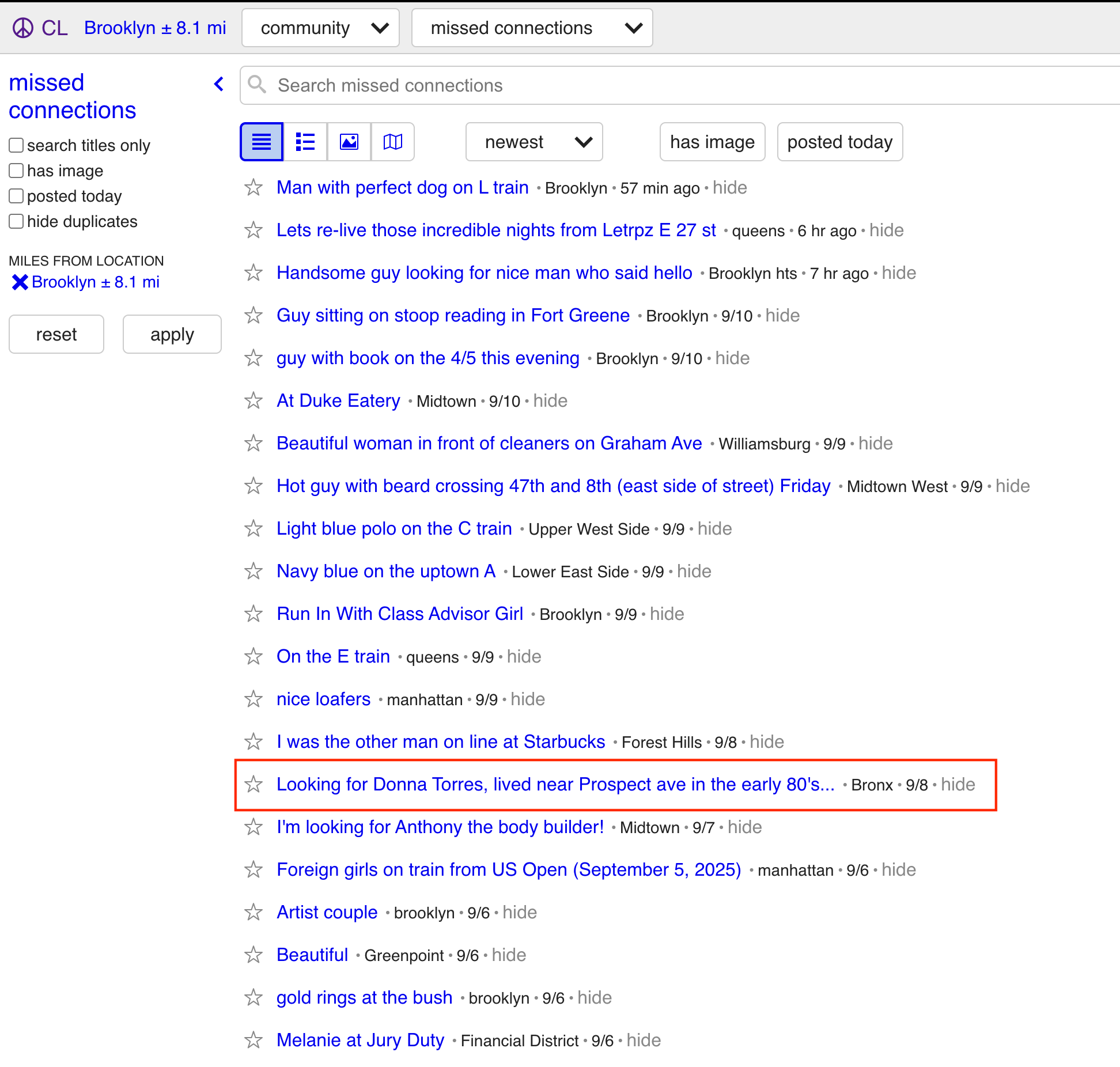Expand the 'missed connections' dropdown
Viewport: 1120px width, 1067px height.
point(532,28)
